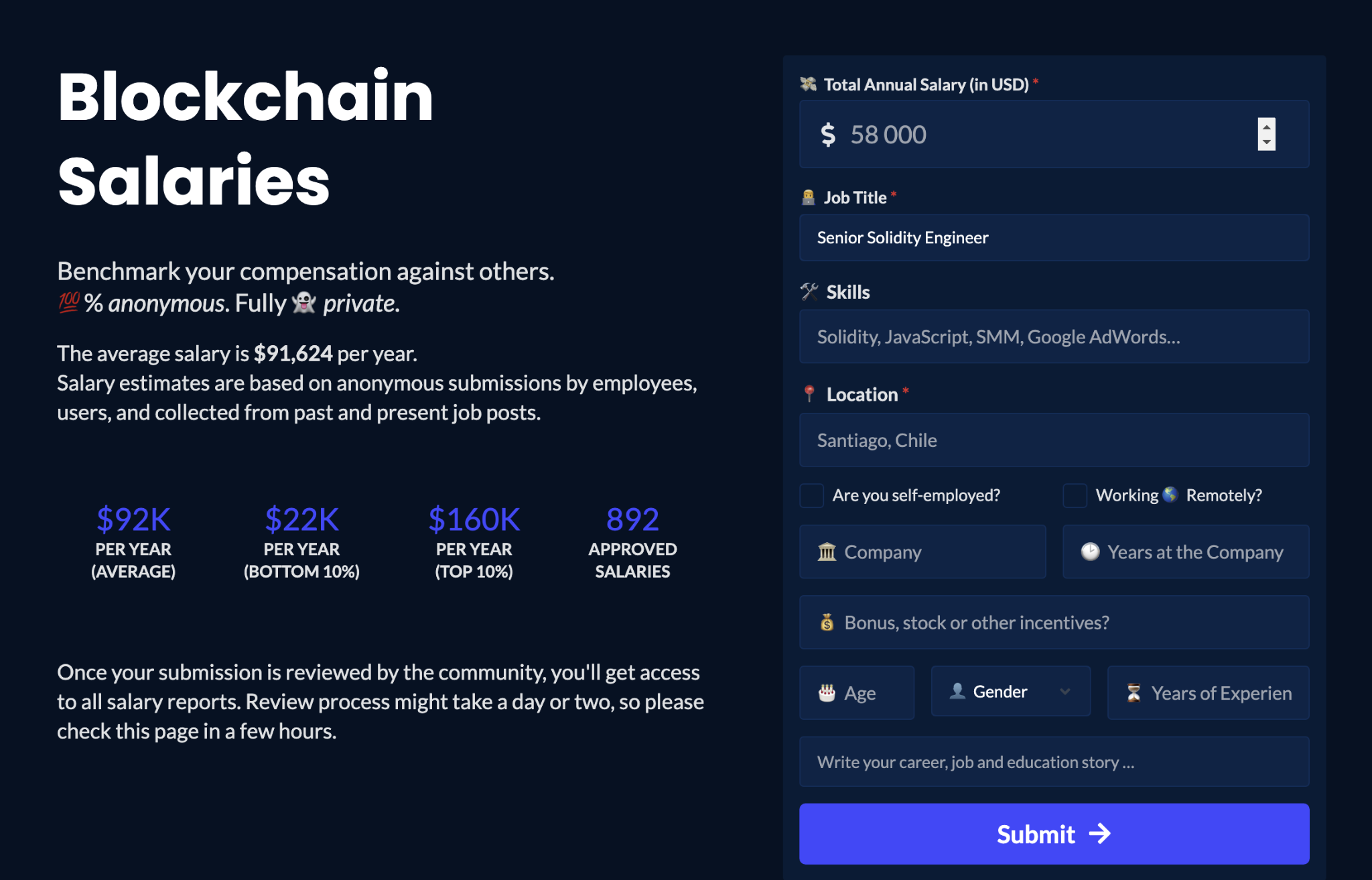
Task: Click the Total Annual Salary amount field
Action: (1054, 135)
